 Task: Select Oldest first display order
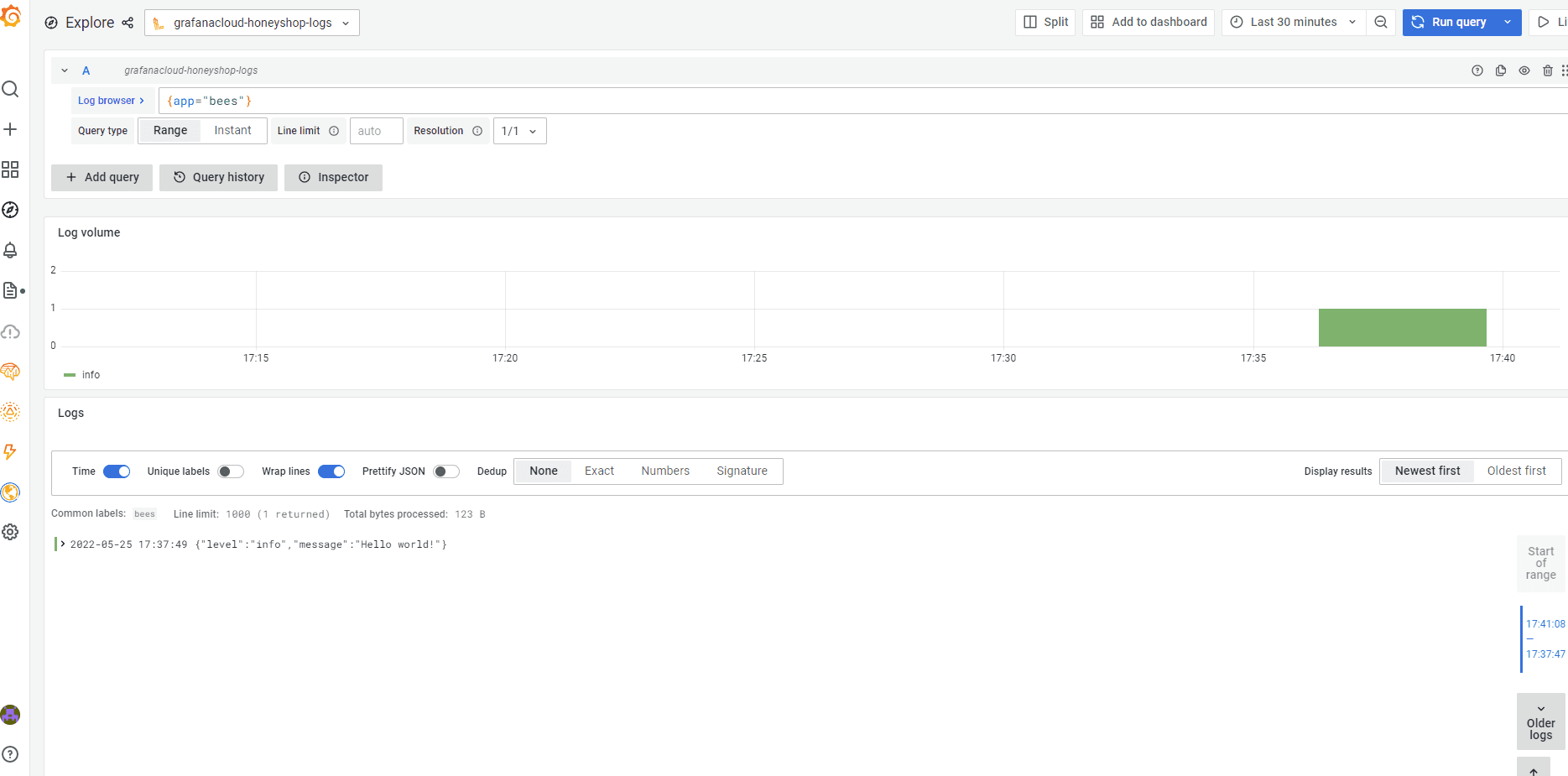click(1516, 471)
